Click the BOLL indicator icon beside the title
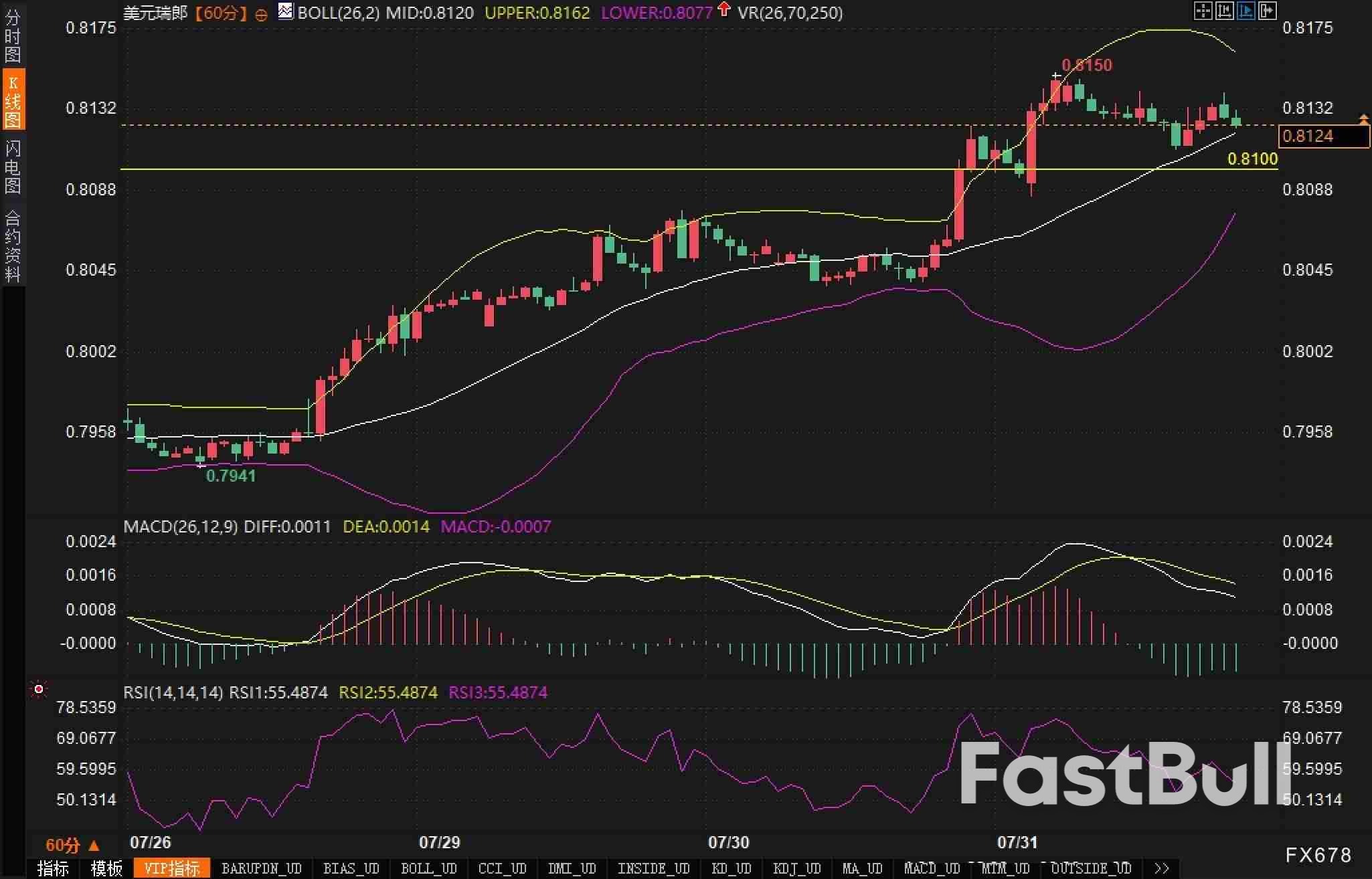1372x879 pixels. pos(286,11)
